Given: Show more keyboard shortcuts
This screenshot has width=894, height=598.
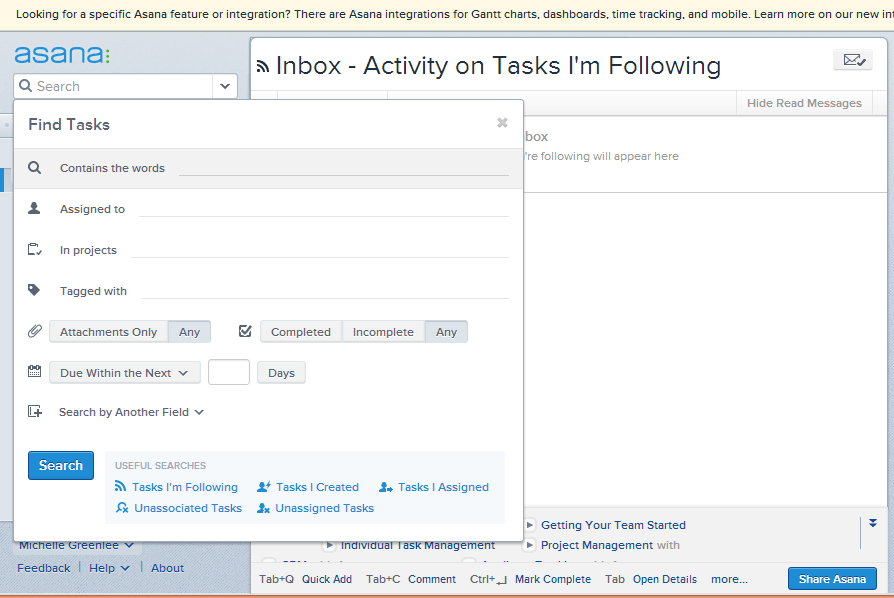Looking at the screenshot, I should pyautogui.click(x=729, y=579).
